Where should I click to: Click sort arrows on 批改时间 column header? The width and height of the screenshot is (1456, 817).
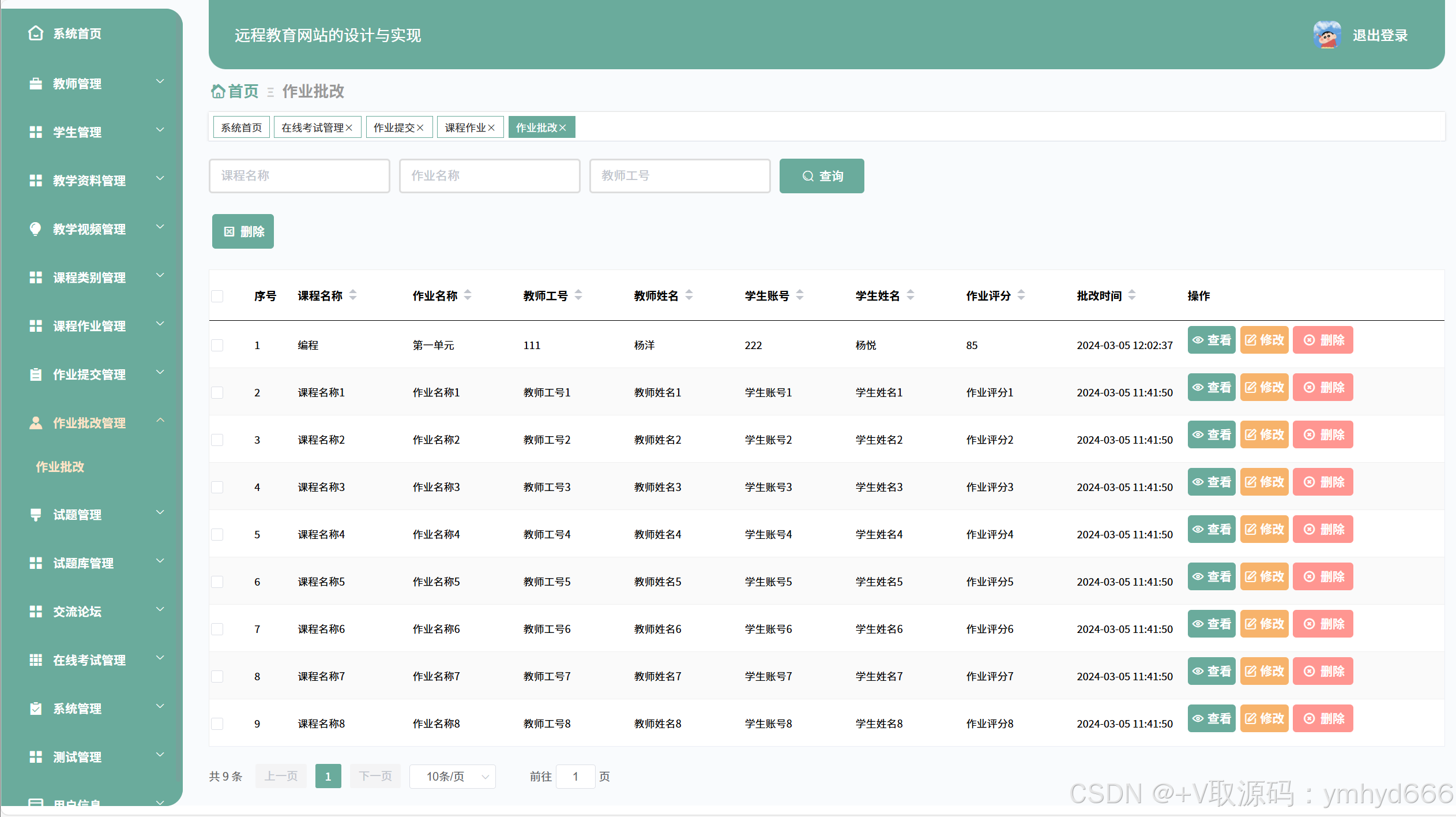(x=1132, y=295)
